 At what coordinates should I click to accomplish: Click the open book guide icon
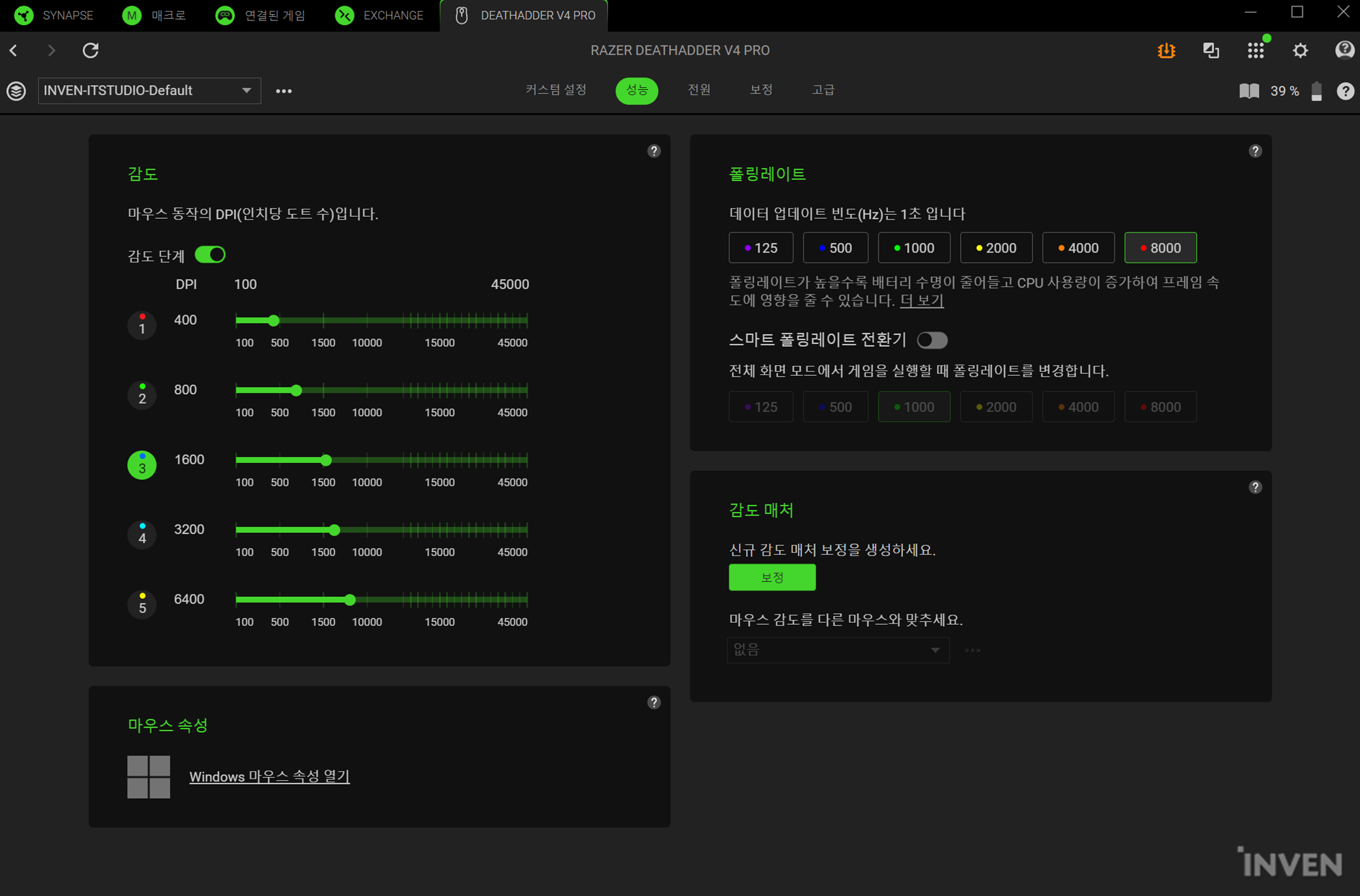pos(1249,91)
